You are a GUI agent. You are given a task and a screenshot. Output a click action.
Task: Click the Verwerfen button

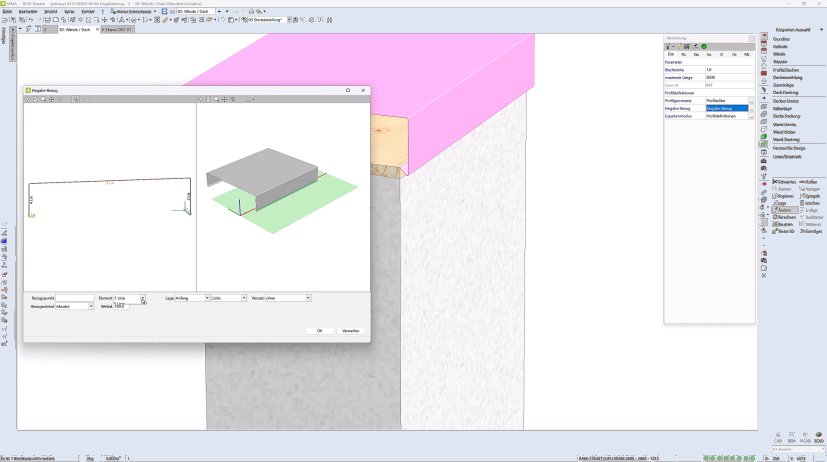point(350,330)
